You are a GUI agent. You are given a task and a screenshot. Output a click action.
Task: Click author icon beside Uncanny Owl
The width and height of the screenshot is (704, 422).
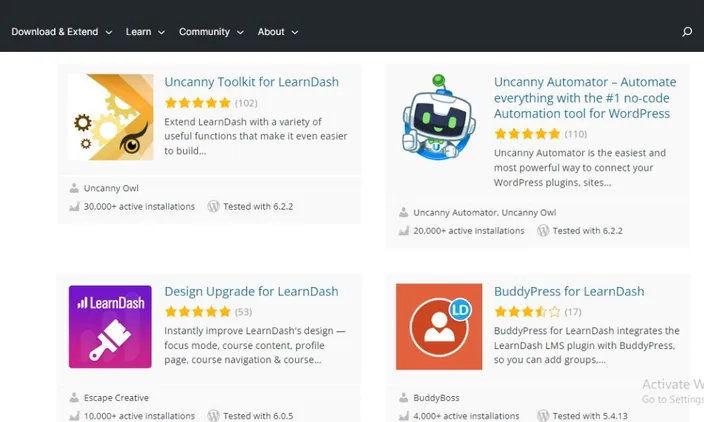tap(74, 188)
